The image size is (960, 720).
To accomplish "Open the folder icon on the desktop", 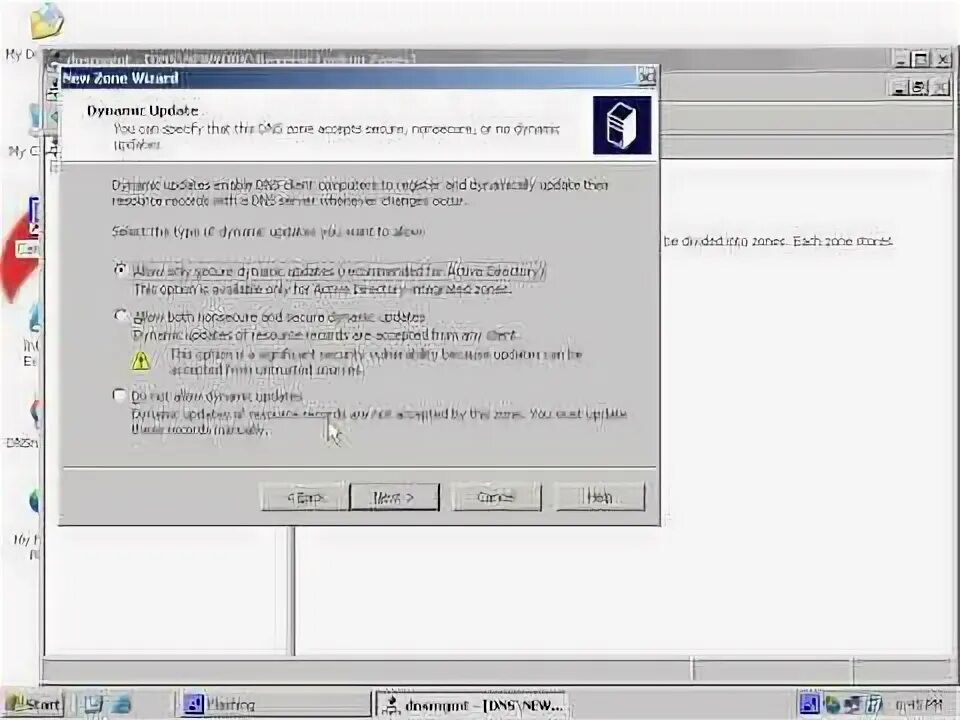I will point(47,21).
